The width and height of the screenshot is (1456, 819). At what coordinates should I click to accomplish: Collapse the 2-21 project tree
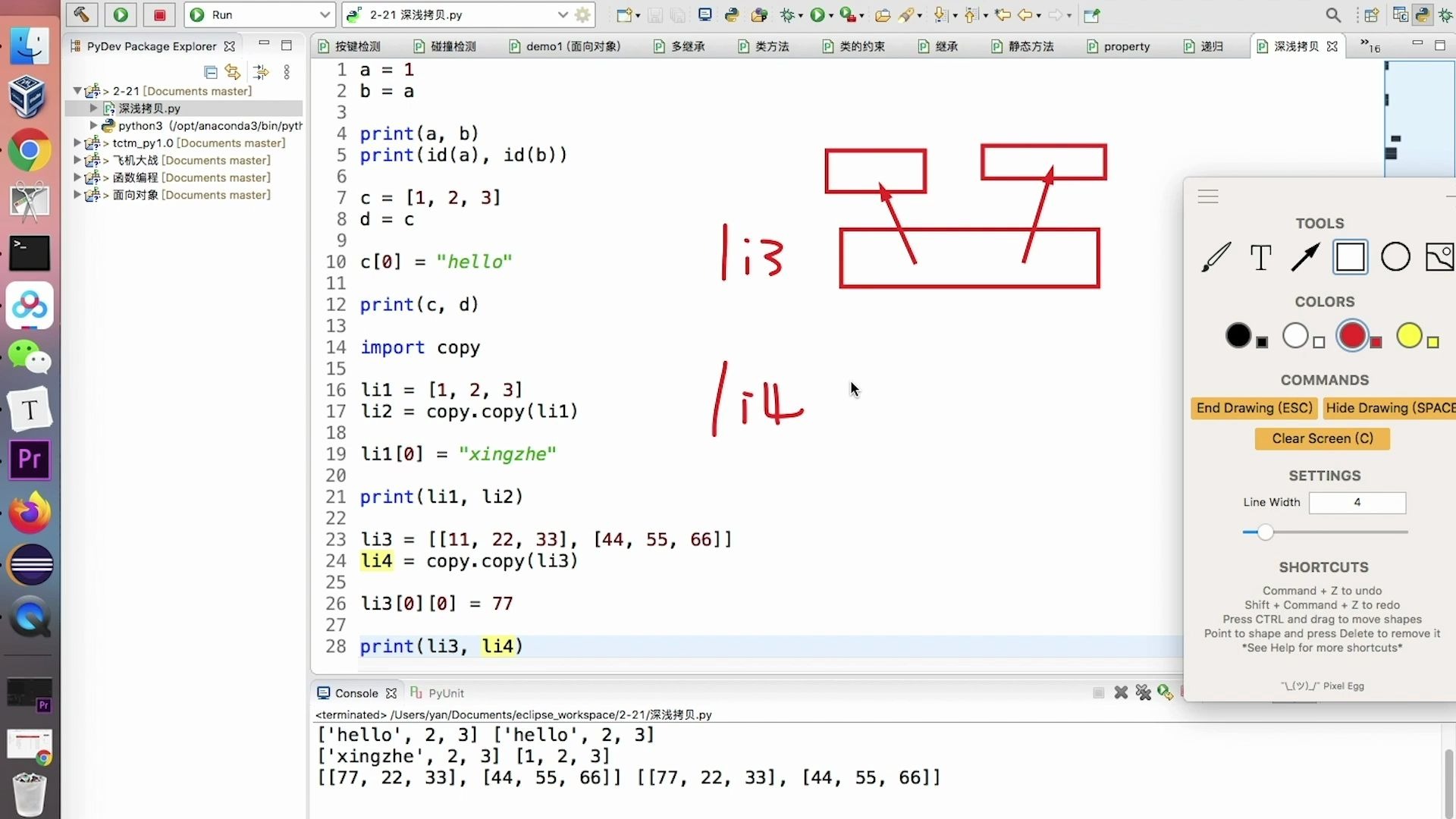point(77,91)
